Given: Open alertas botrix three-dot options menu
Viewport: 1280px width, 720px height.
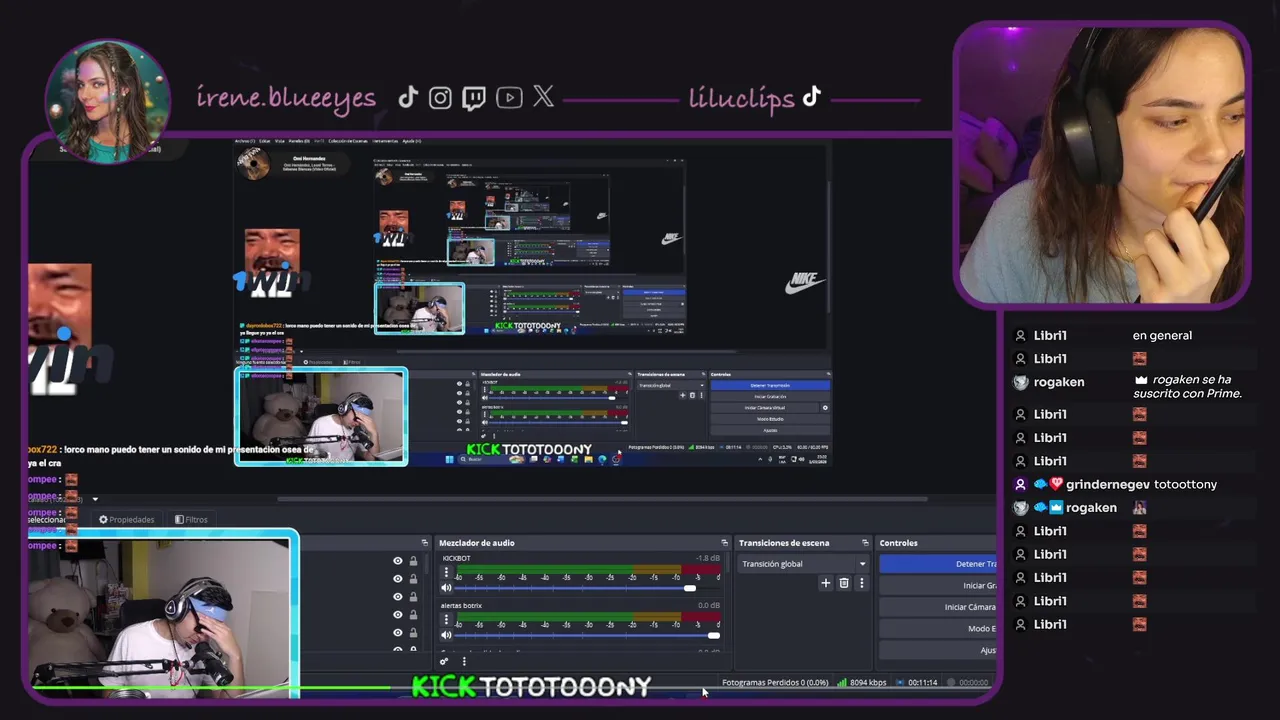Looking at the screenshot, I should (446, 620).
